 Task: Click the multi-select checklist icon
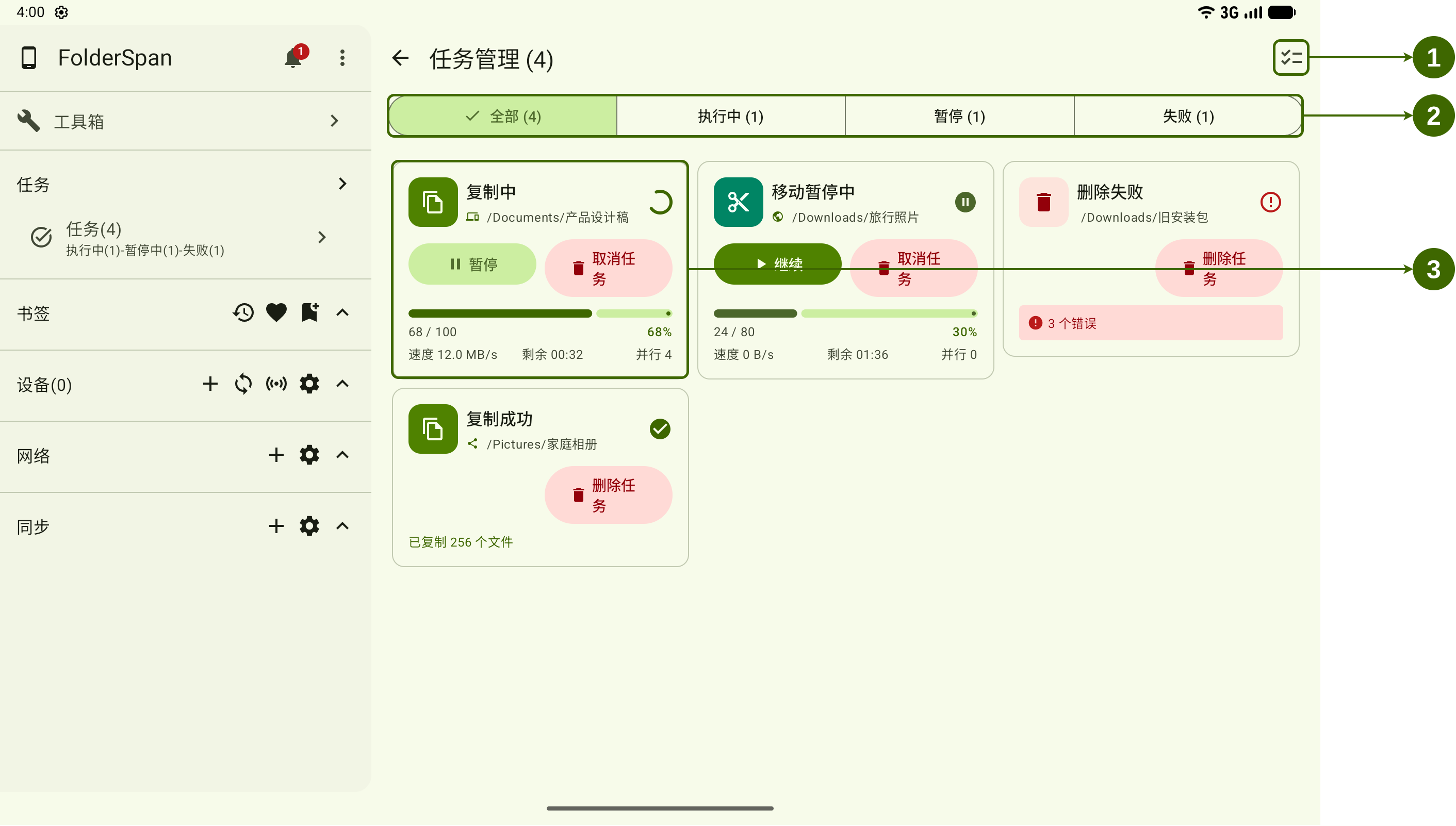(1290, 57)
